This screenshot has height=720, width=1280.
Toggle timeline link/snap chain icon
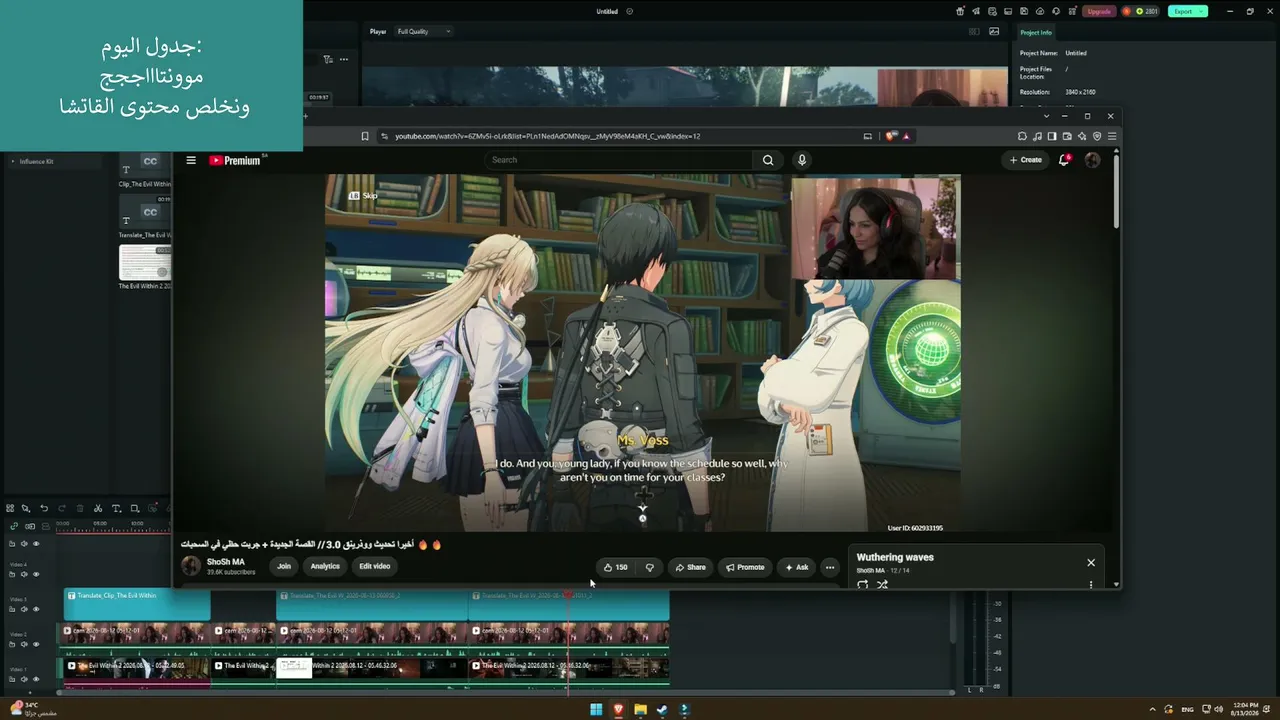pyautogui.click(x=14, y=525)
